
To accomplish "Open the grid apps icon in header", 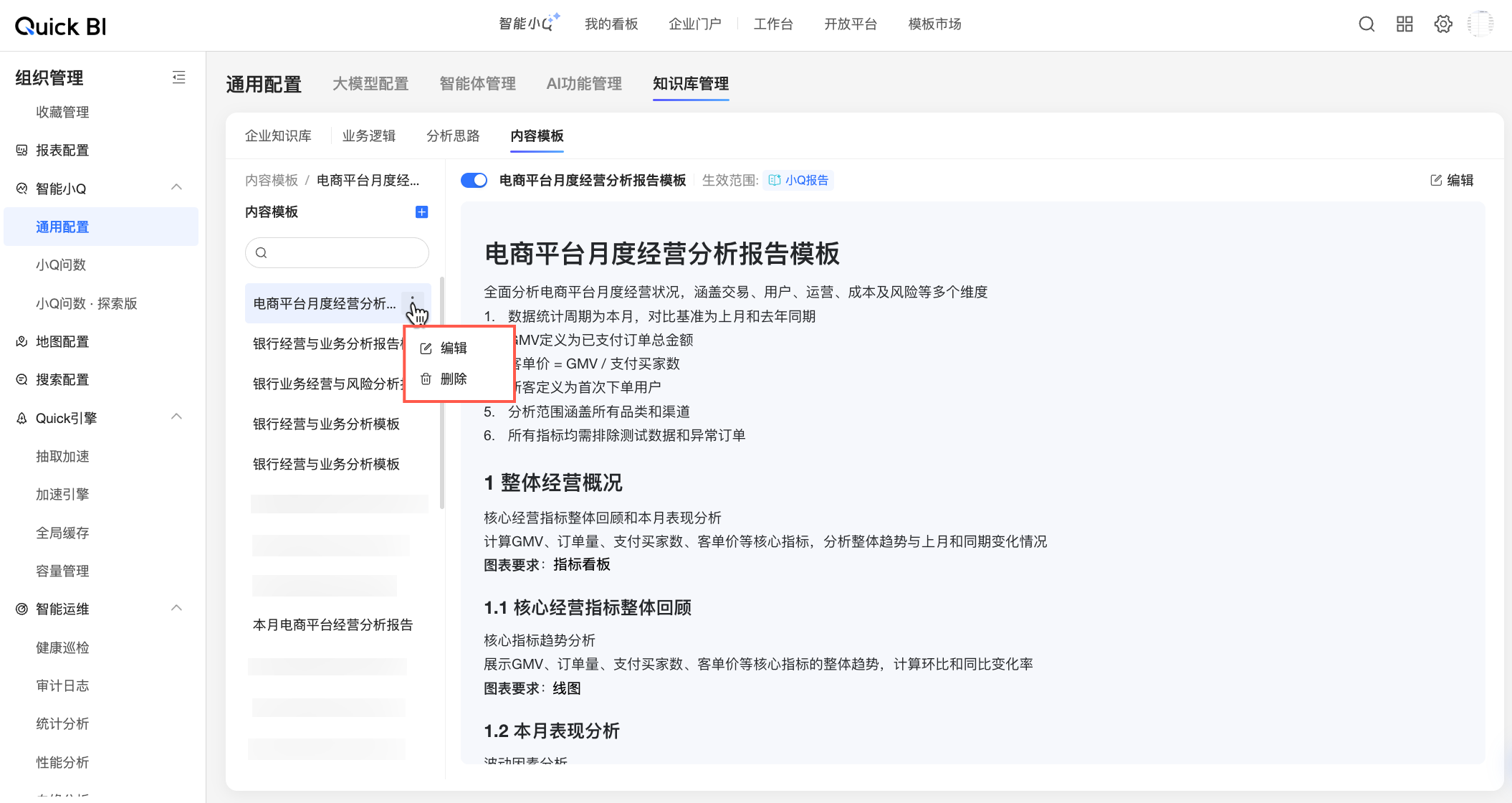I will point(1405,24).
